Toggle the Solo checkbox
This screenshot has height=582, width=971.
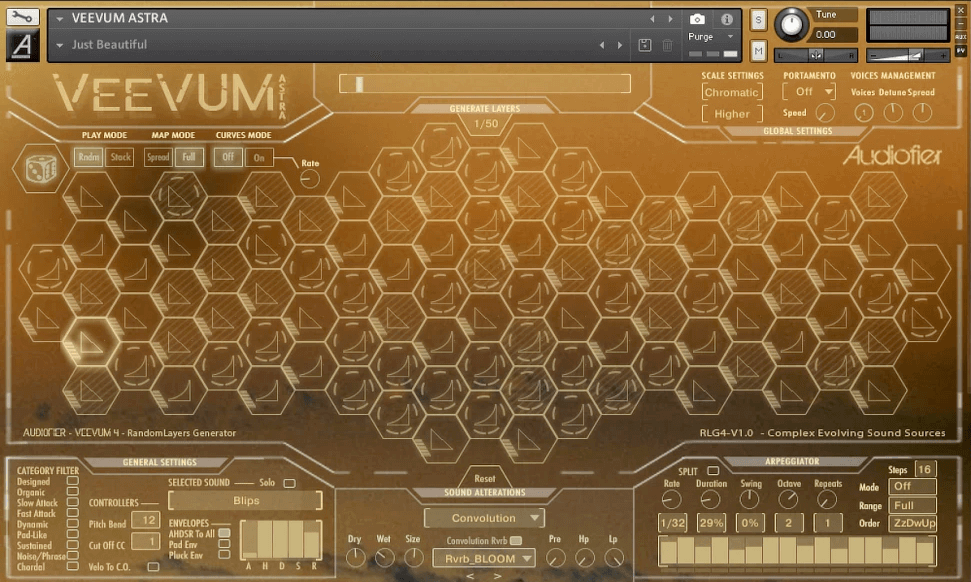tap(289, 484)
